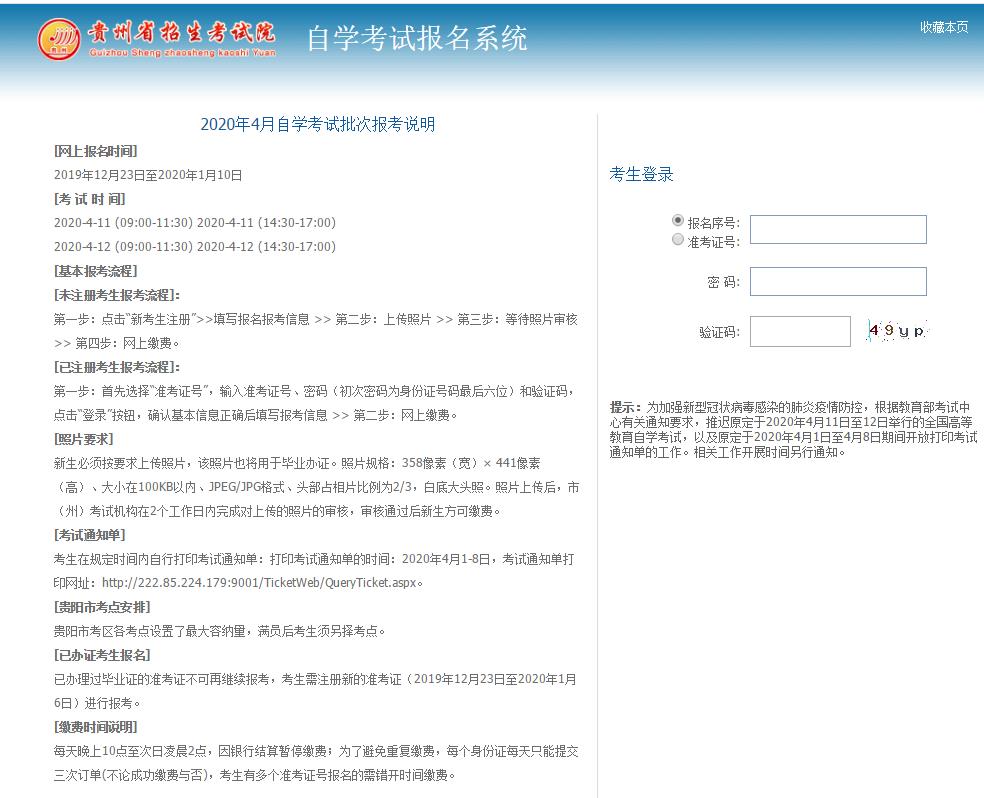Viewport: 984px width, 798px height.
Task: Focus the registration number input field
Action: tap(838, 230)
